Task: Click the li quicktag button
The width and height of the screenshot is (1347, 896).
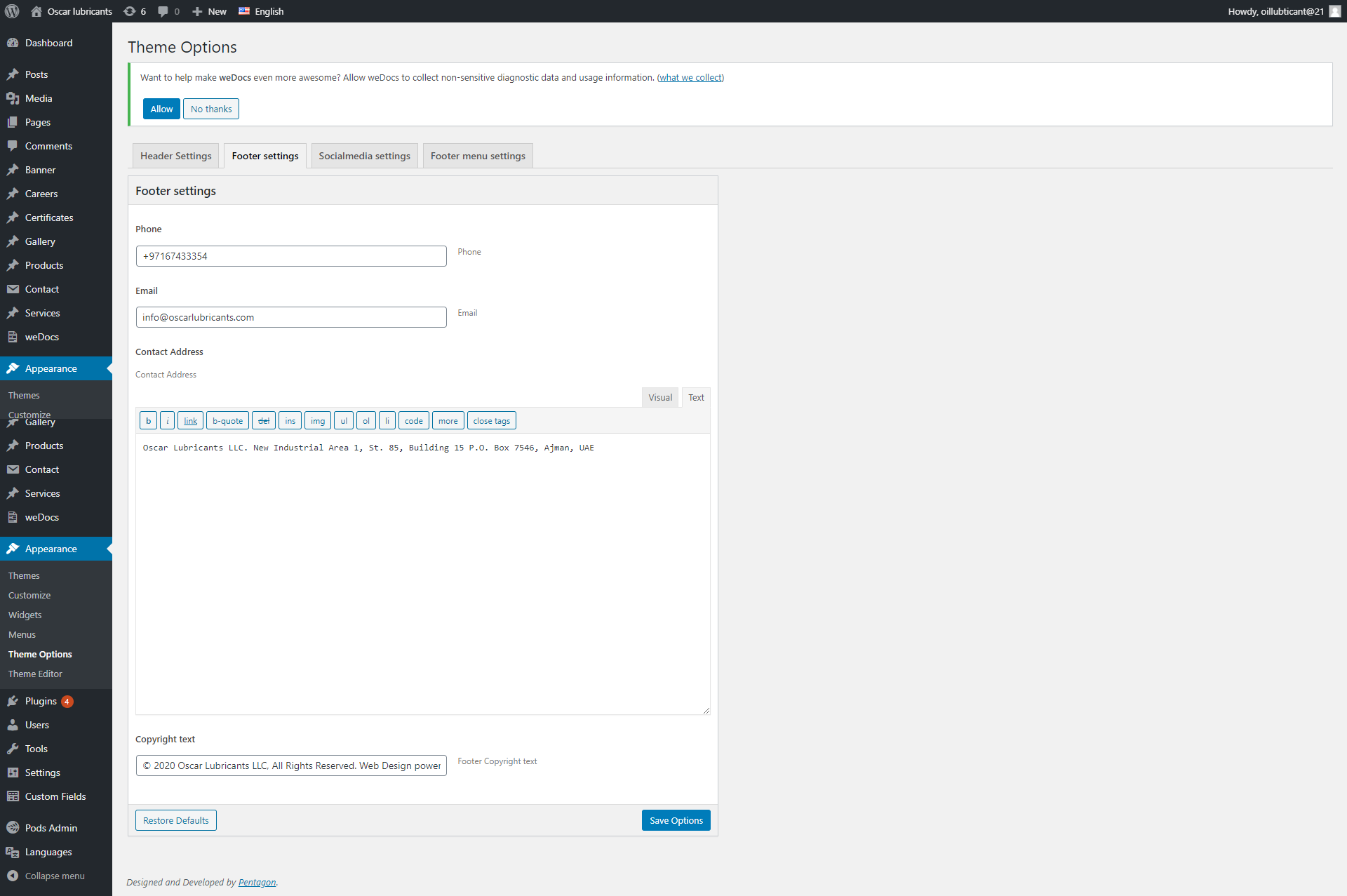Action: tap(387, 420)
